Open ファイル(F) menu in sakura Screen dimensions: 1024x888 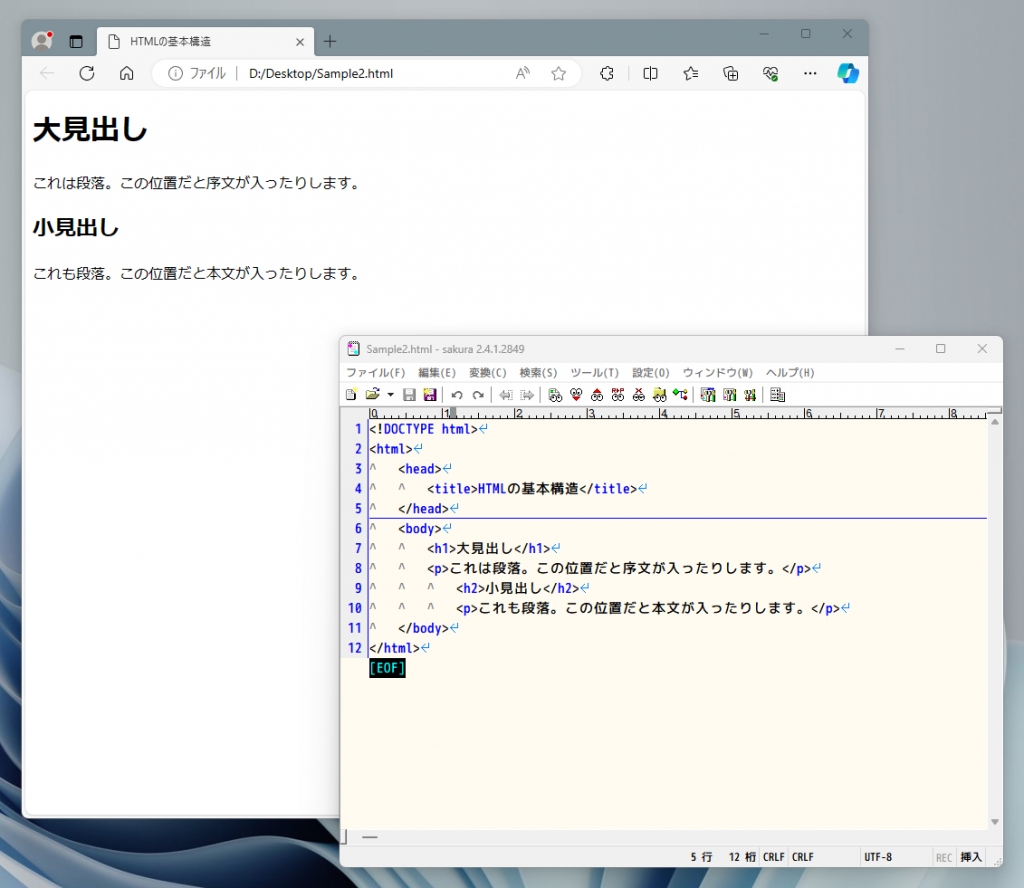[376, 373]
